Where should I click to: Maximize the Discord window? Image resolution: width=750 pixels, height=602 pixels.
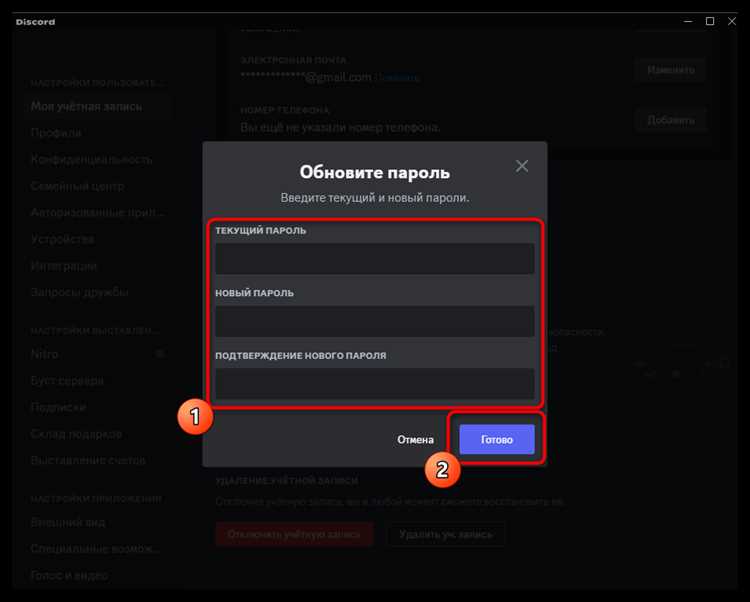[x=710, y=22]
